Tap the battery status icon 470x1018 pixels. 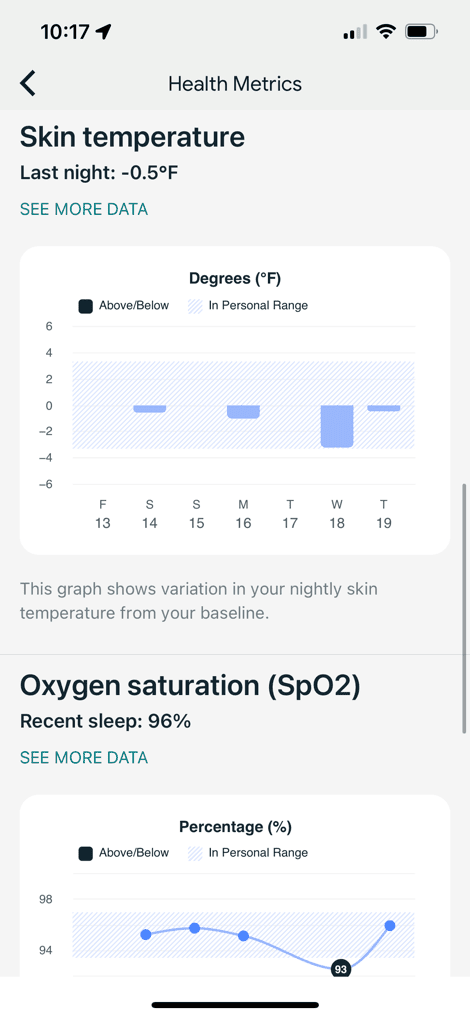coord(421,31)
